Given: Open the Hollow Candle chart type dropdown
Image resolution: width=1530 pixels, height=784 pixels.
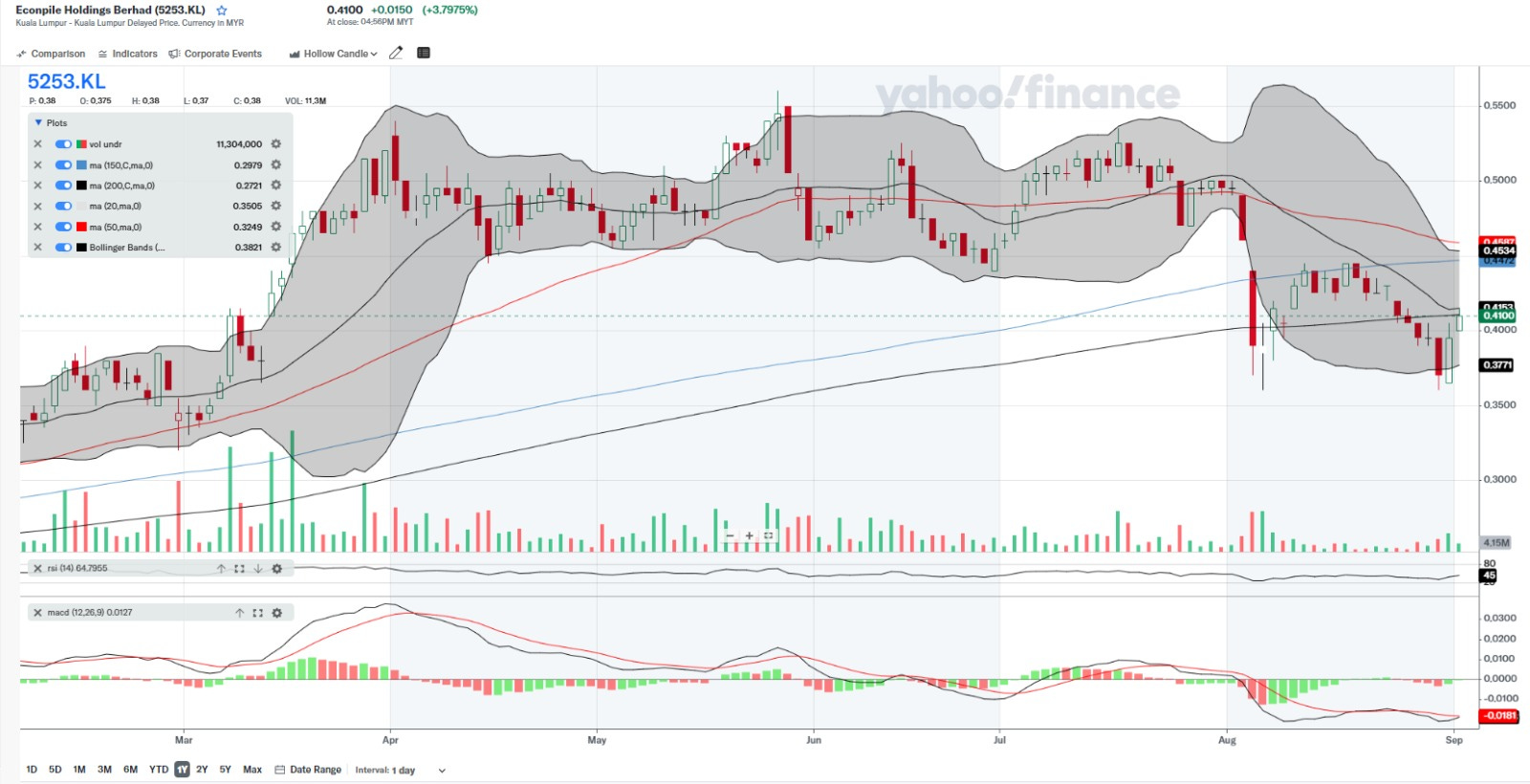Looking at the screenshot, I should 334,54.
